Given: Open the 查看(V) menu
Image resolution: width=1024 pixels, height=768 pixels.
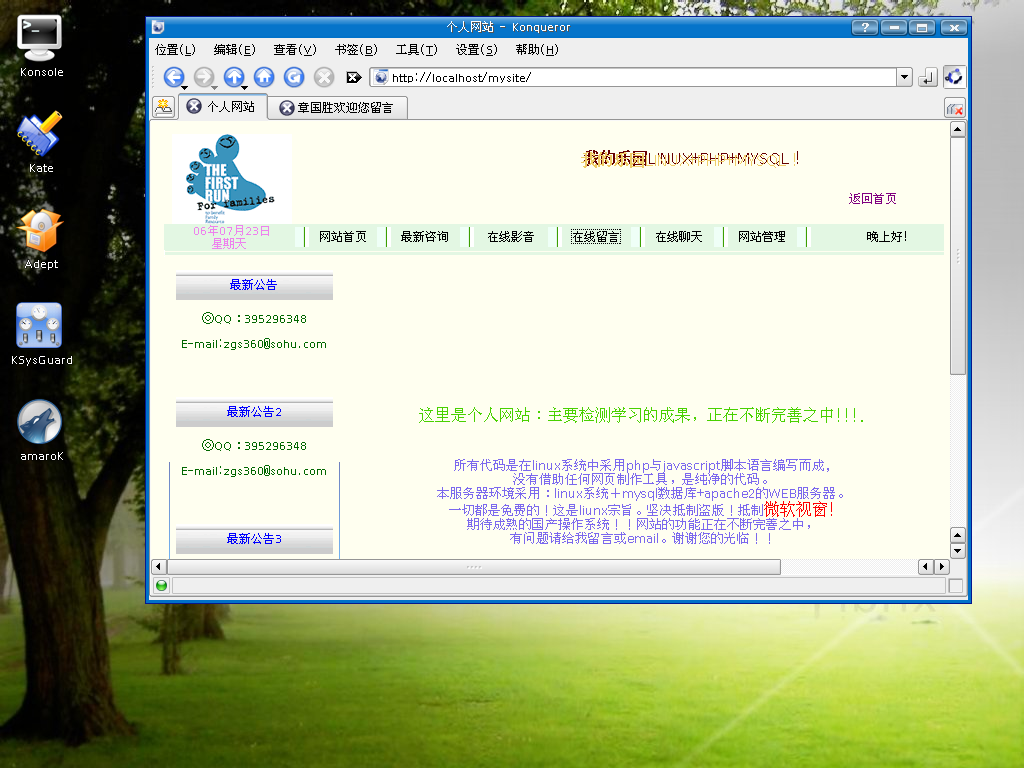Looking at the screenshot, I should pos(295,50).
